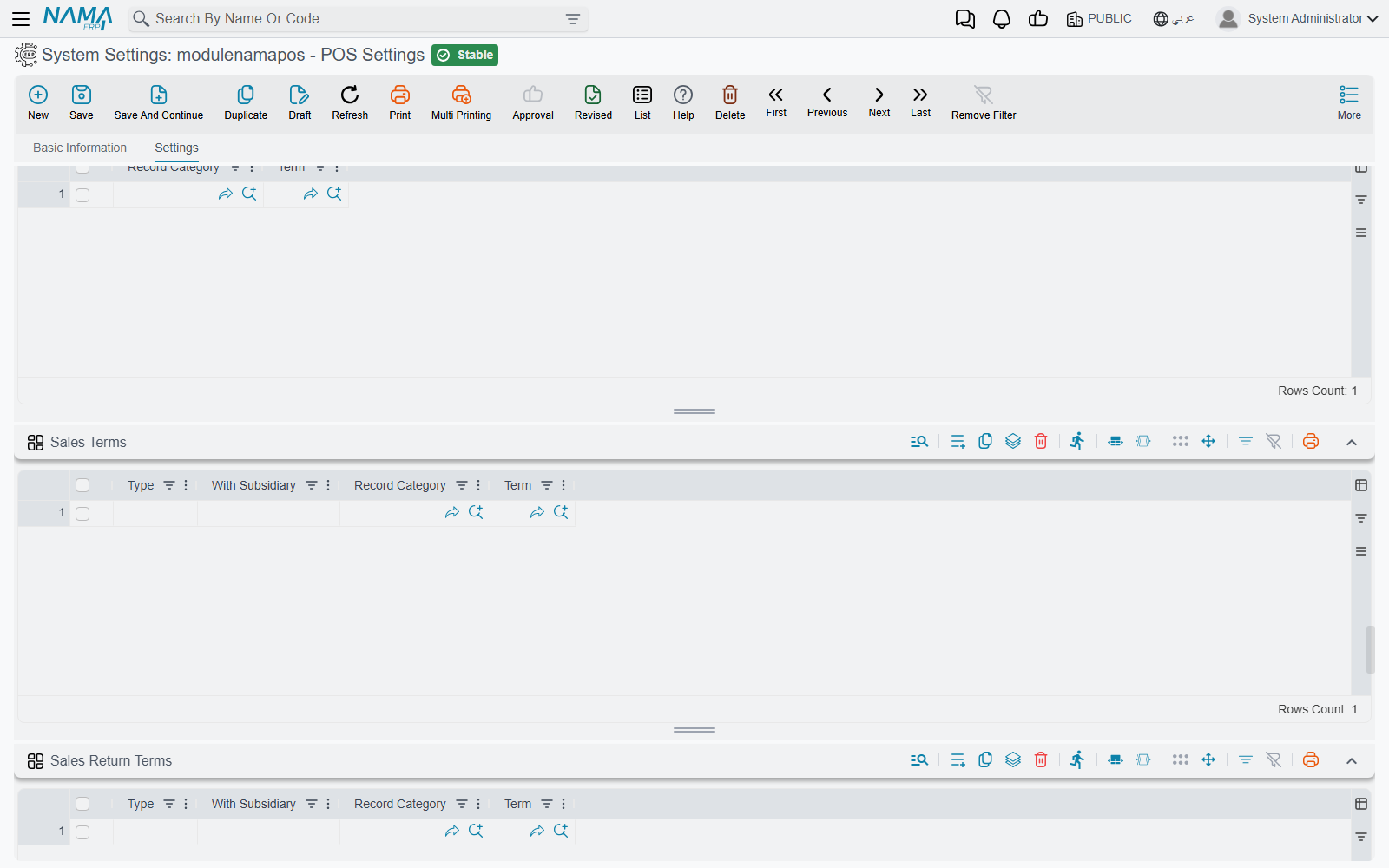The width and height of the screenshot is (1389, 868).
Task: Select the Settings tab
Action: coord(176,148)
